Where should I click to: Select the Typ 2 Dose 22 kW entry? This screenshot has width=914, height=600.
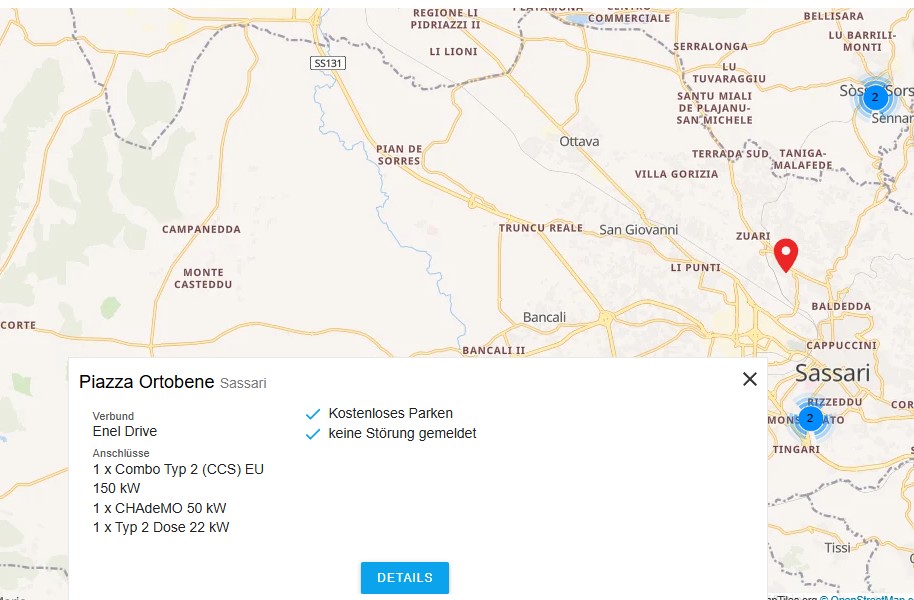[x=161, y=527]
